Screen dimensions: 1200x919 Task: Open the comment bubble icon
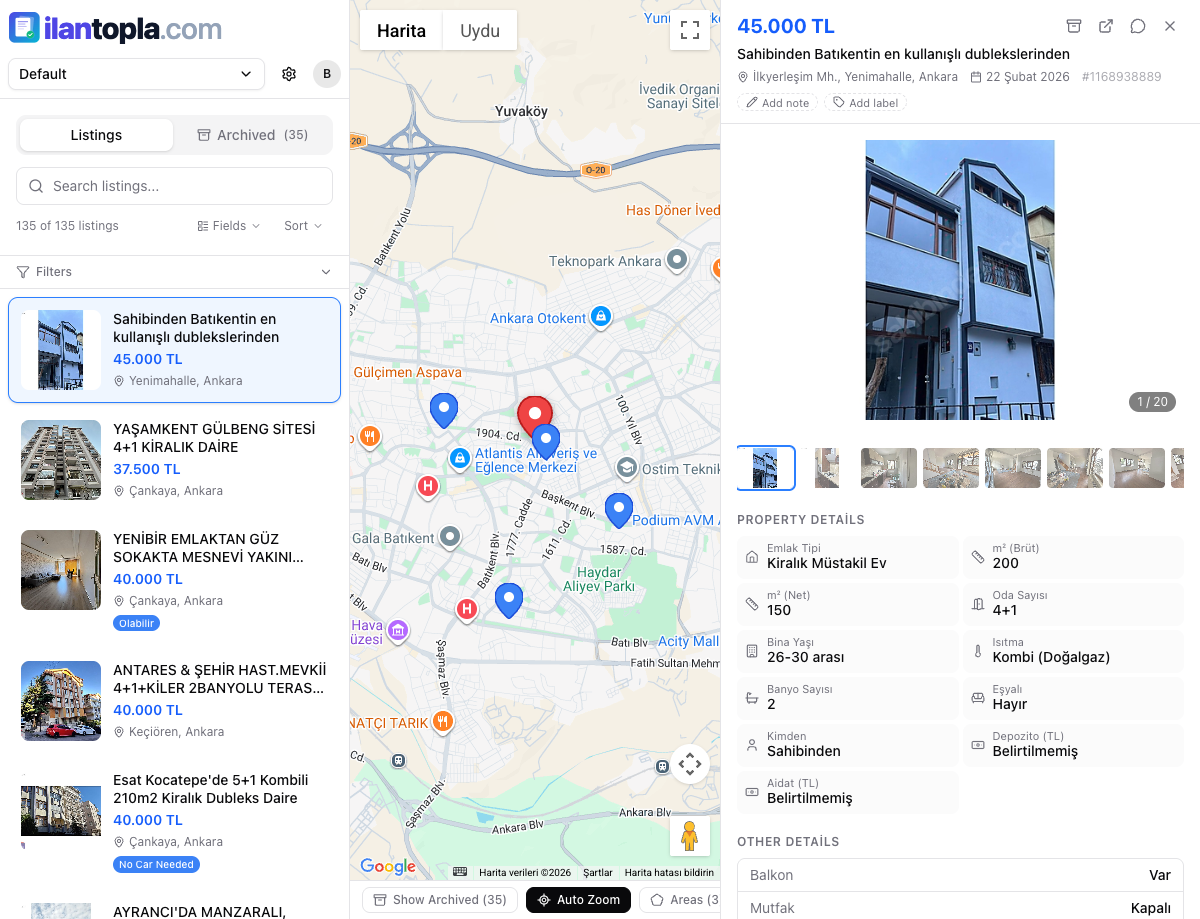1138,26
